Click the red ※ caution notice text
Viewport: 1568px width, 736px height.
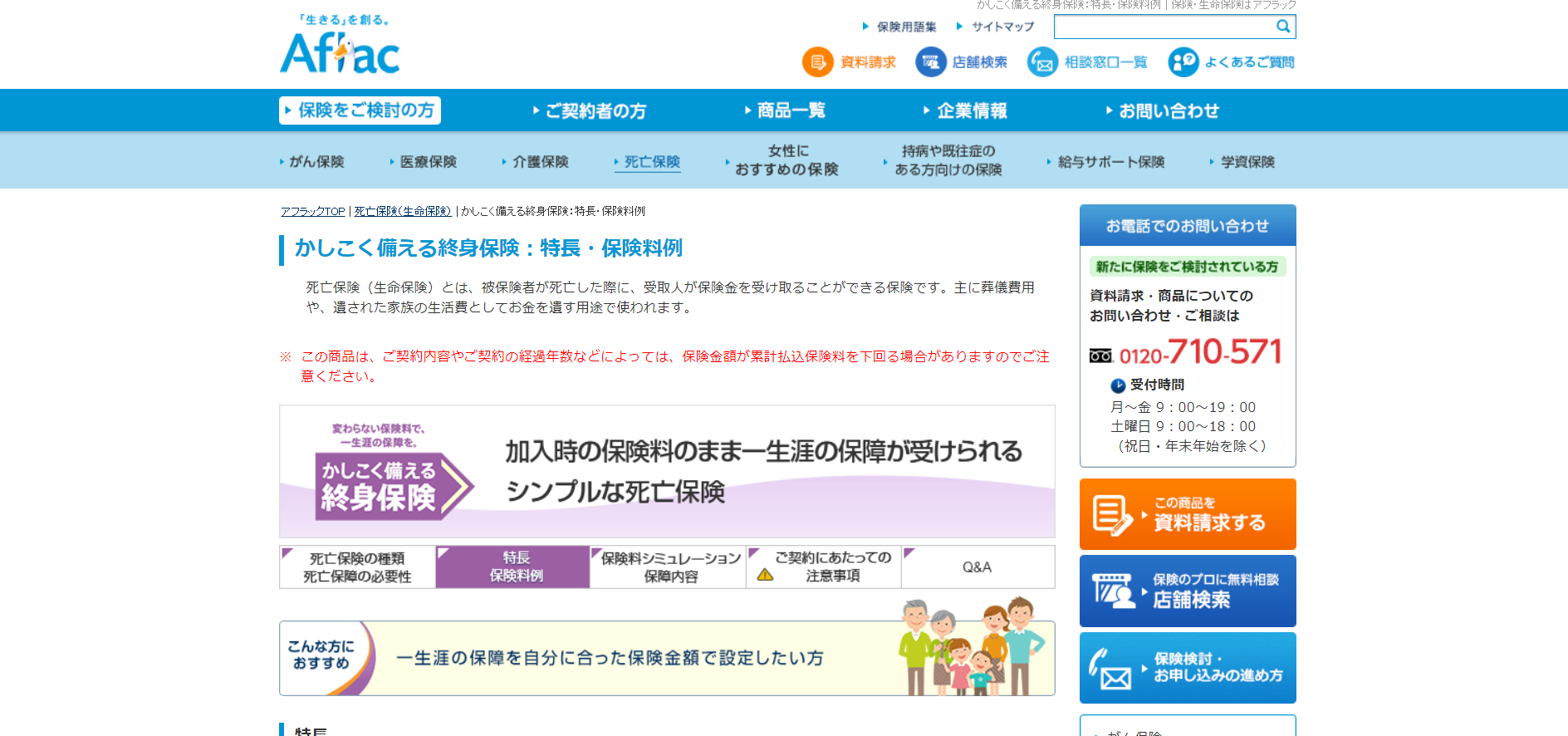[x=665, y=366]
